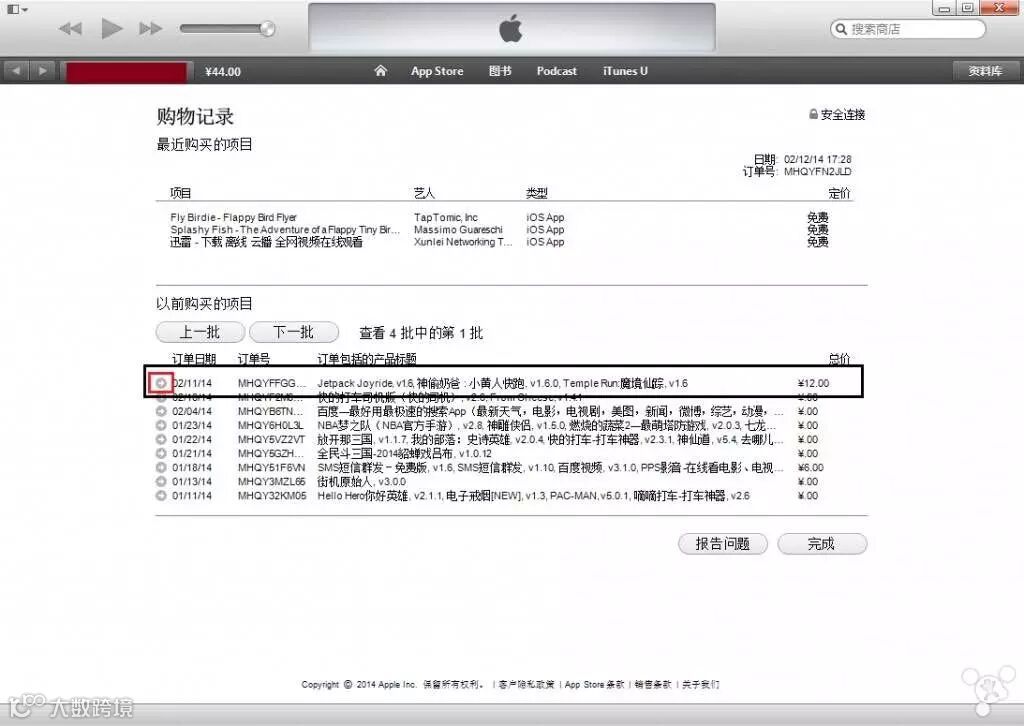Click artist name Massimo Guareschi
The height and width of the screenshot is (726, 1024).
tap(458, 230)
